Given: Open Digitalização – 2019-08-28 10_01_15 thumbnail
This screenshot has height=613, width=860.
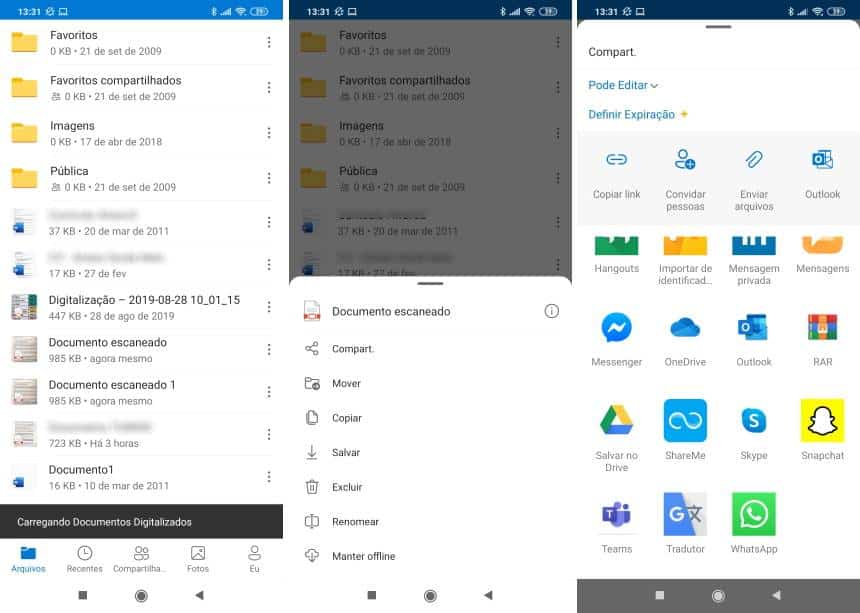Looking at the screenshot, I should (24, 307).
